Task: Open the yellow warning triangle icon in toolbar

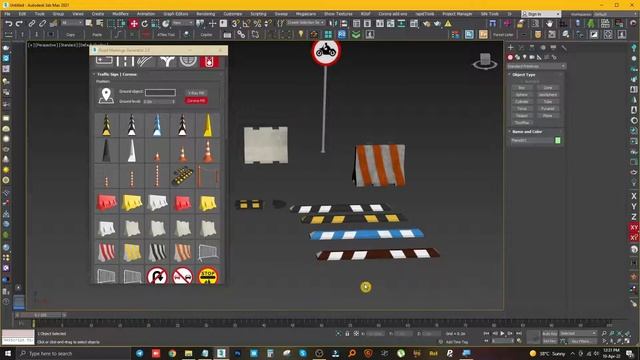Action: click(x=448, y=24)
